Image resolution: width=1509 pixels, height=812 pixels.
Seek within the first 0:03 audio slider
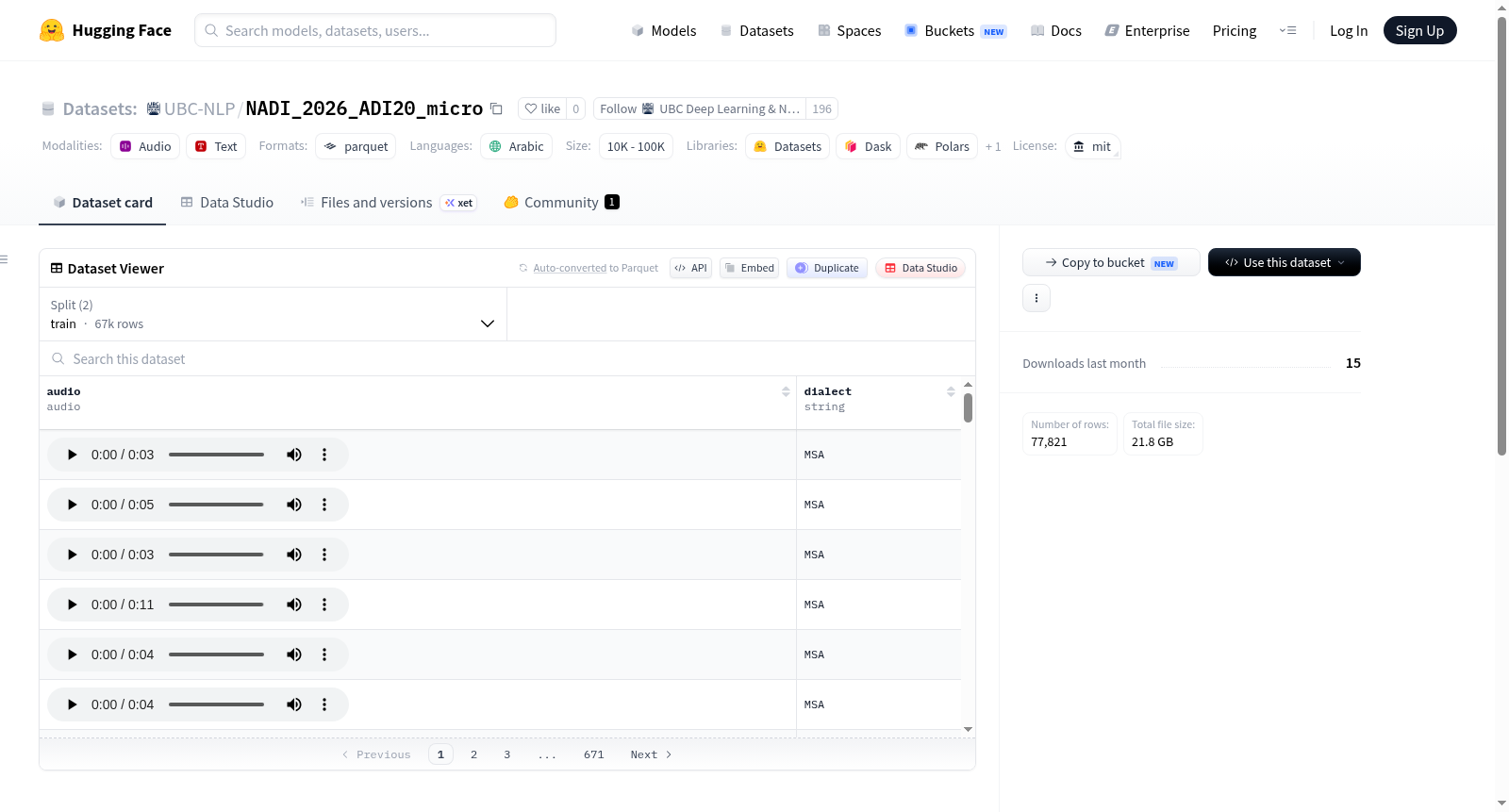coord(216,455)
